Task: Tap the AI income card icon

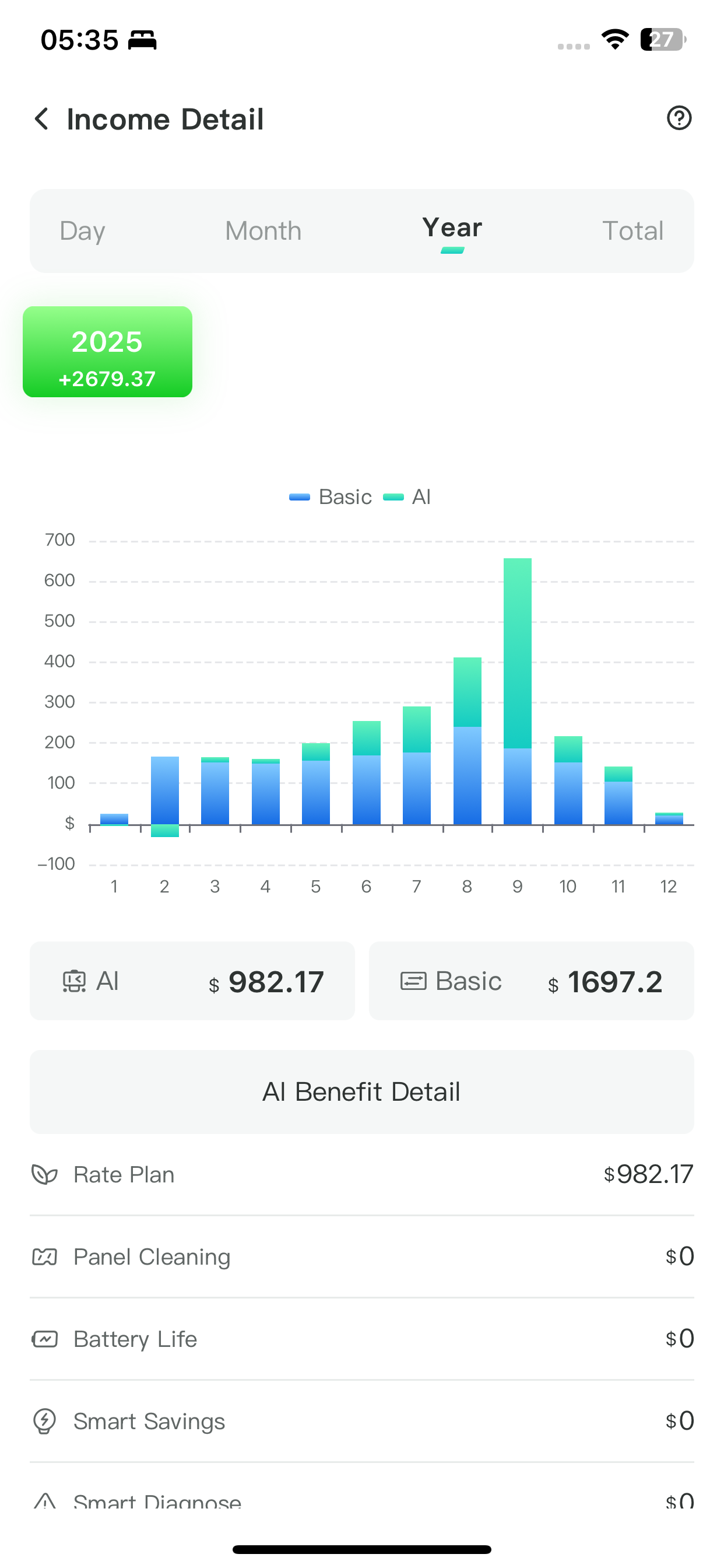Action: pyautogui.click(x=74, y=981)
